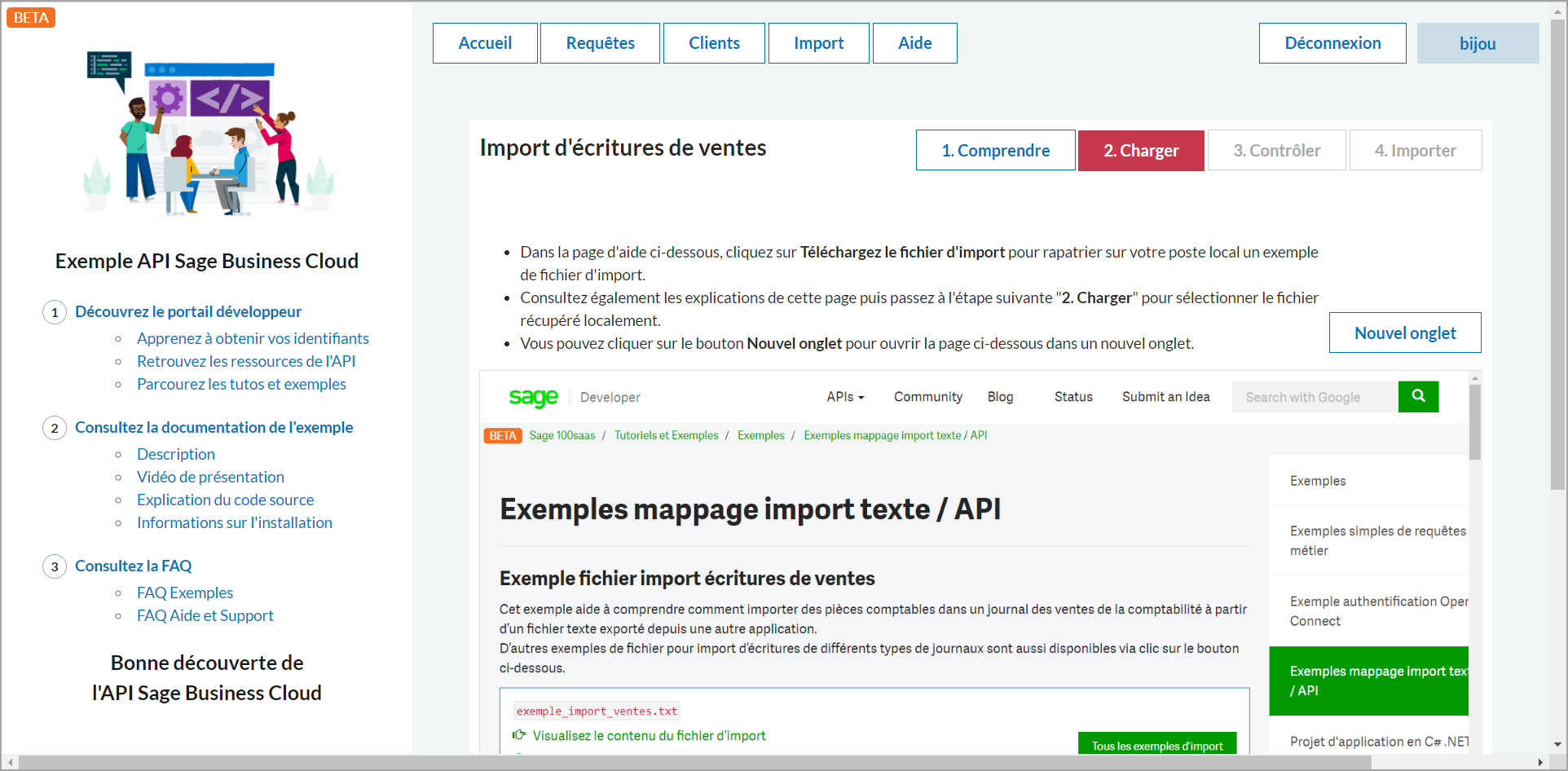Open FAQ Aide et Support link
This screenshot has width=1568, height=771.
pos(205,615)
